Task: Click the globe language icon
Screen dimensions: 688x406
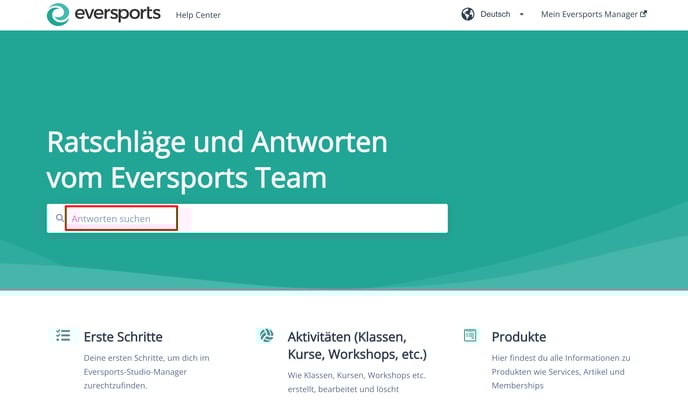Action: coord(468,14)
